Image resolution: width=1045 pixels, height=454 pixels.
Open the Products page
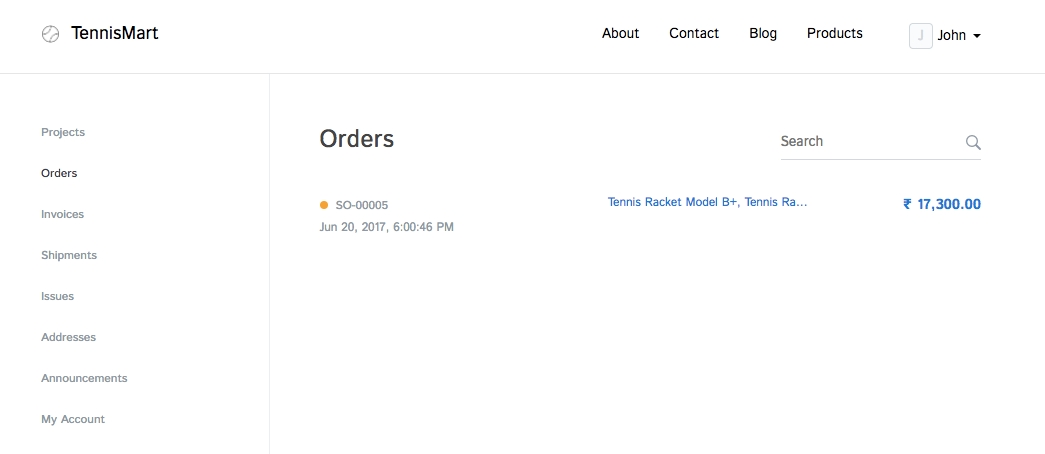(x=834, y=34)
